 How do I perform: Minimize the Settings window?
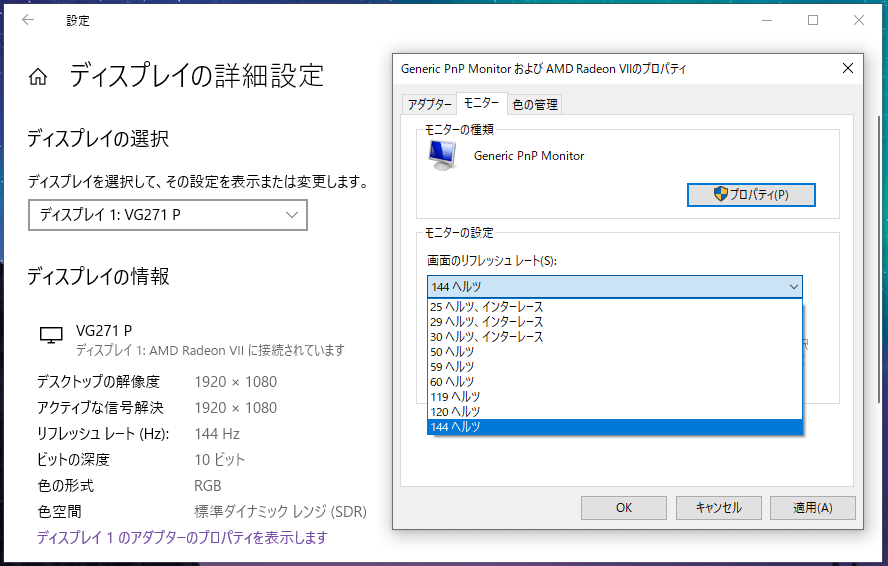[767, 20]
